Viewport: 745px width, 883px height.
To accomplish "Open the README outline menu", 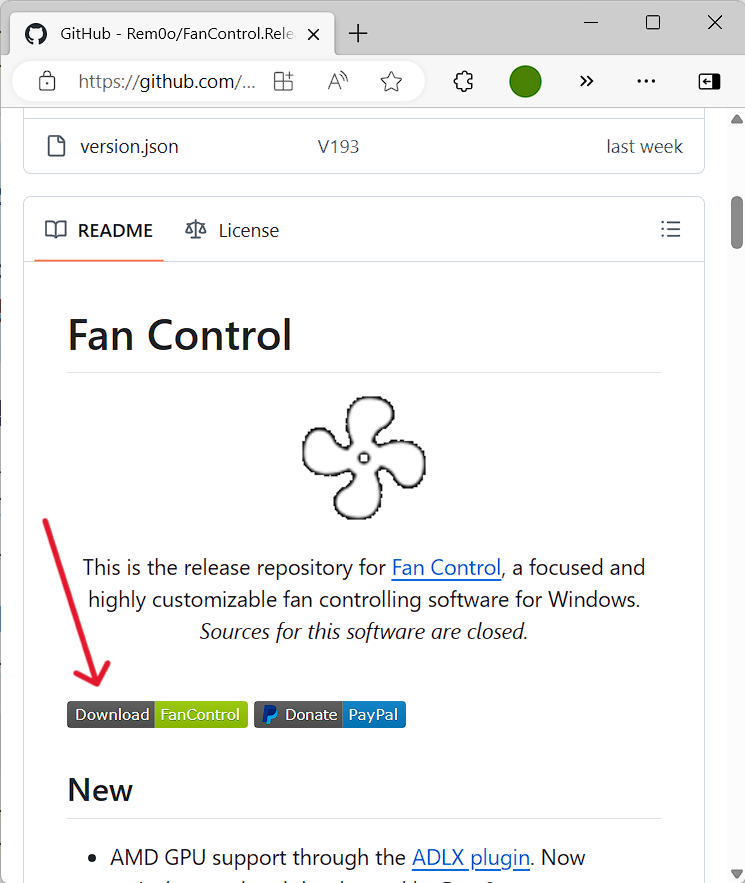I will click(670, 229).
